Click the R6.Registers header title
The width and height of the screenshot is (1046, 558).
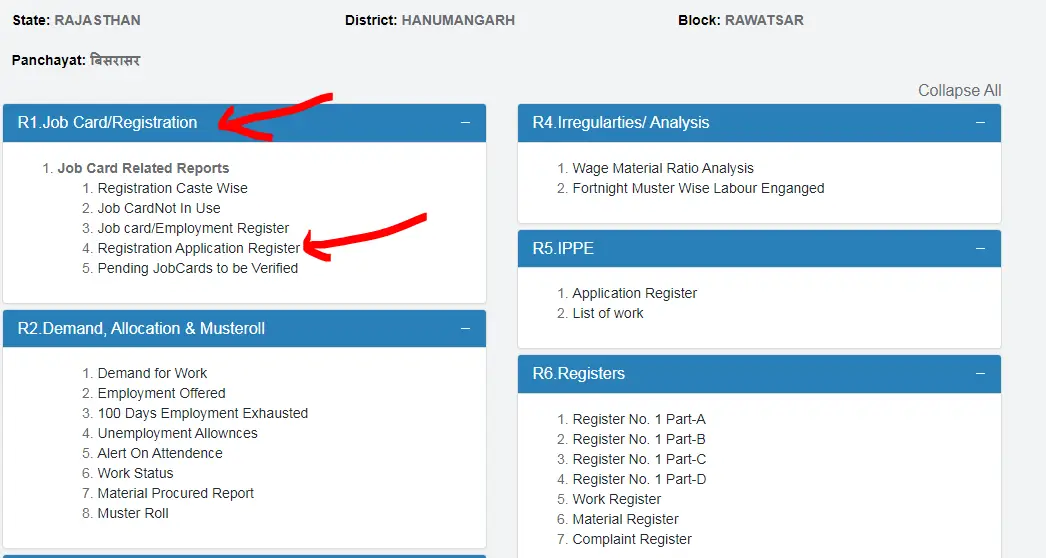tap(578, 374)
